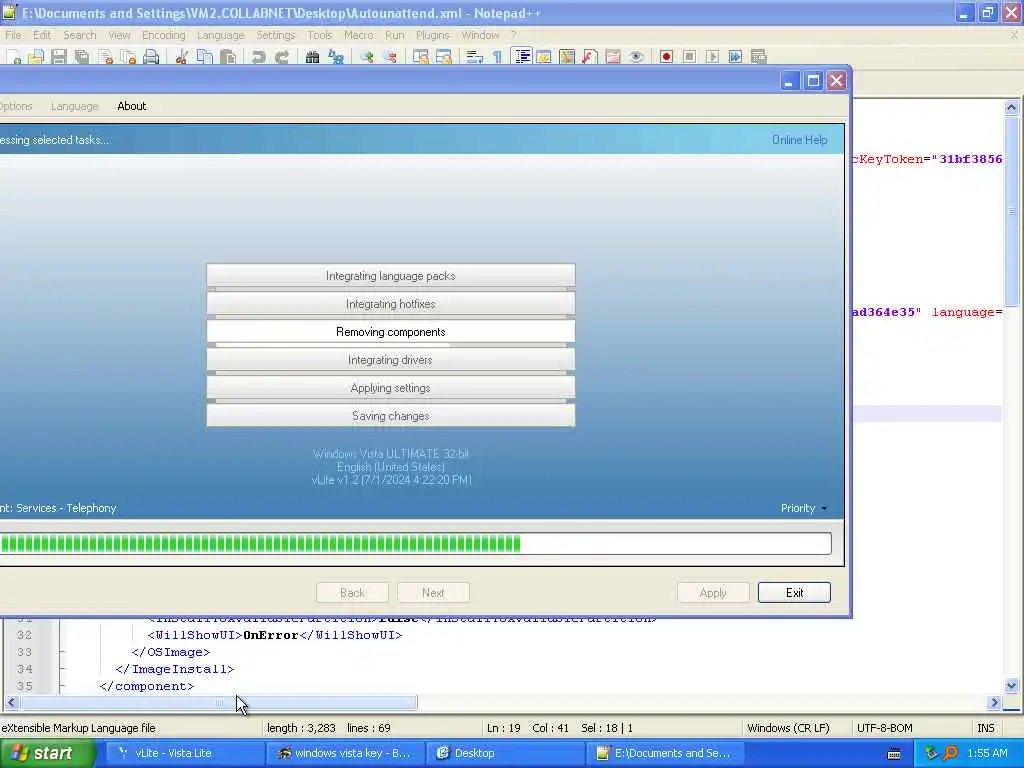Click the Close document icon in Notepad++ toolbar
The height and width of the screenshot is (768, 1024).
click(105, 57)
